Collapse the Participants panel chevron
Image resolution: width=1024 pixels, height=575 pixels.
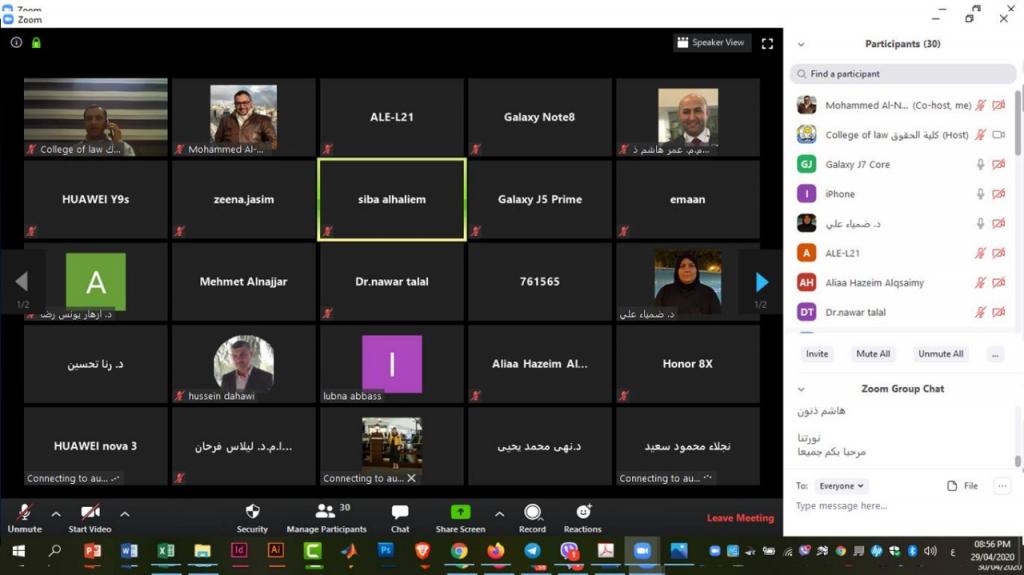coord(801,45)
